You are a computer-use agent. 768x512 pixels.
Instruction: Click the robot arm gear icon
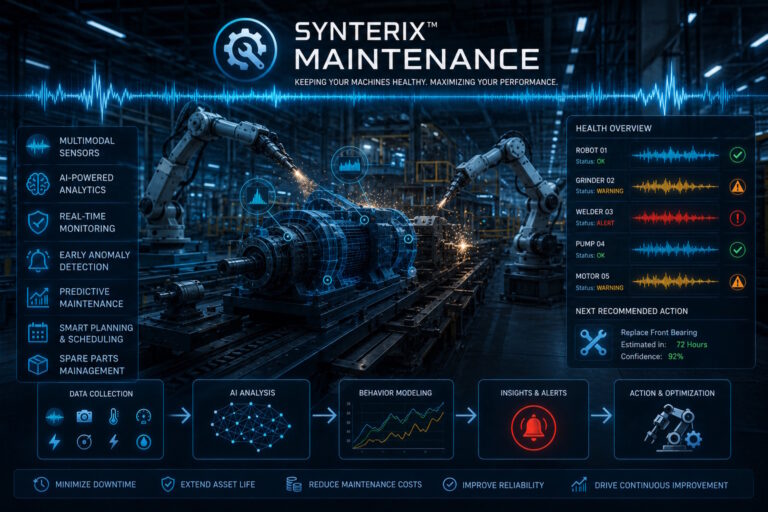tap(673, 427)
